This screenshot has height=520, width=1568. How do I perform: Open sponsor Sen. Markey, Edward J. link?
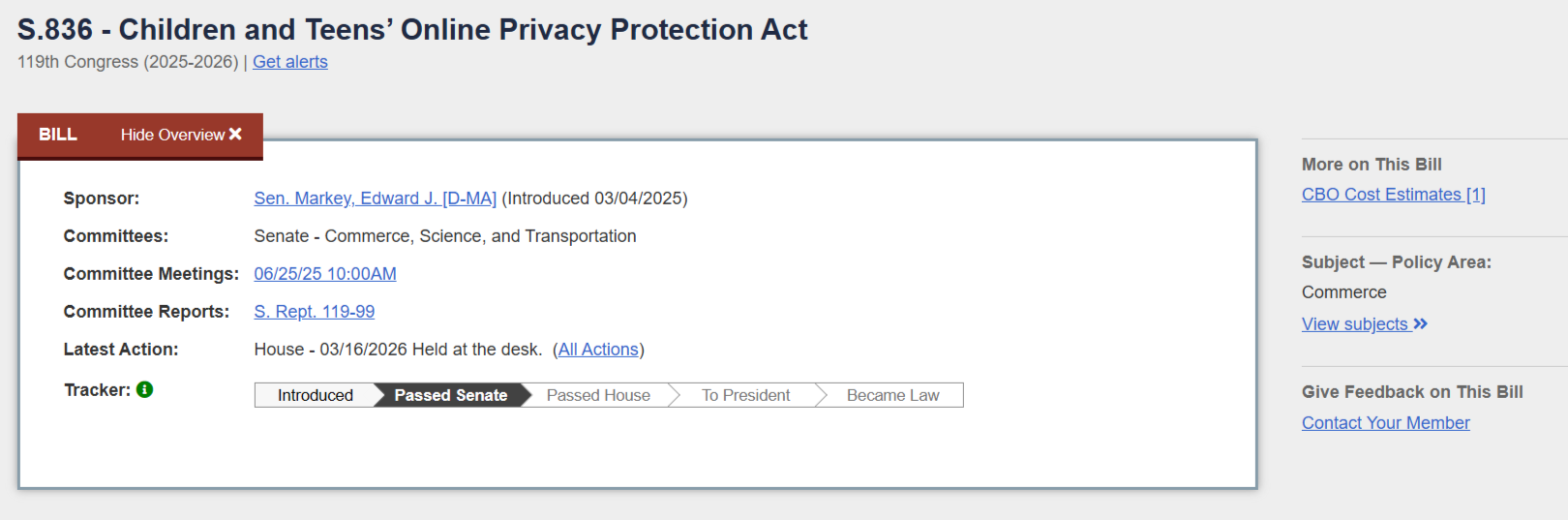point(376,199)
